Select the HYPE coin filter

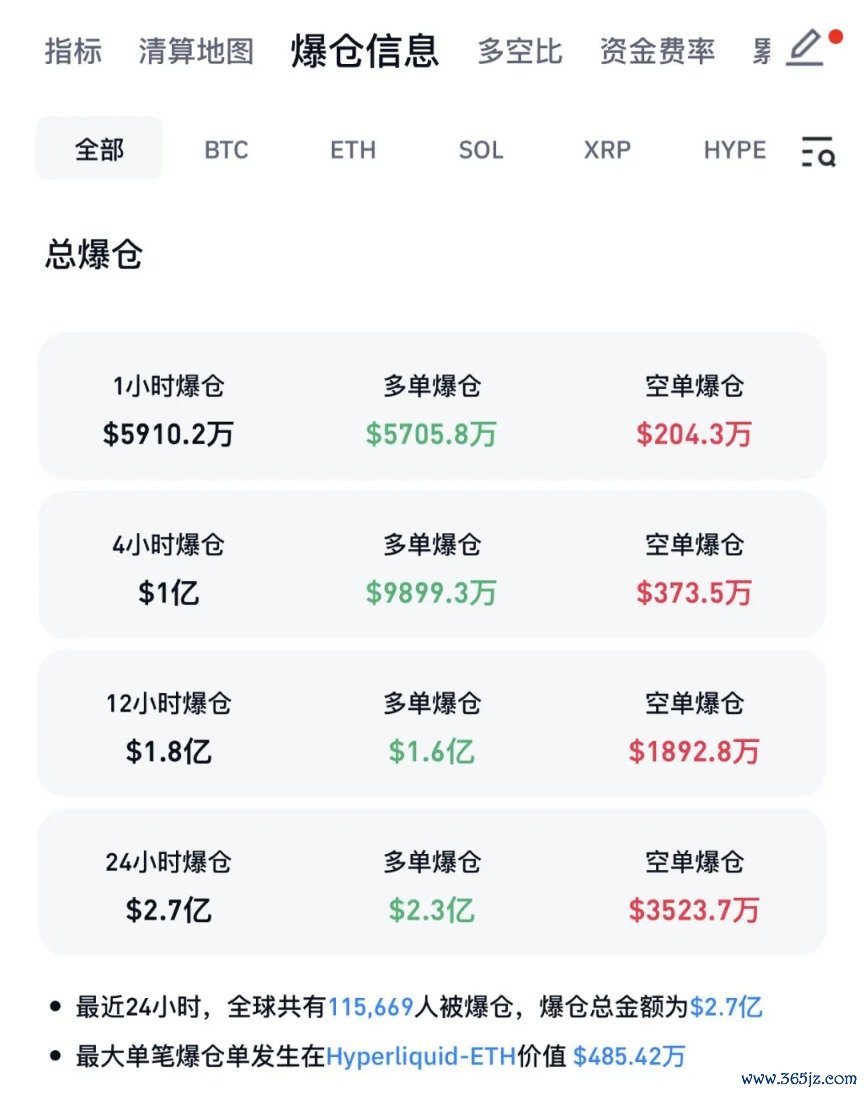(x=734, y=151)
